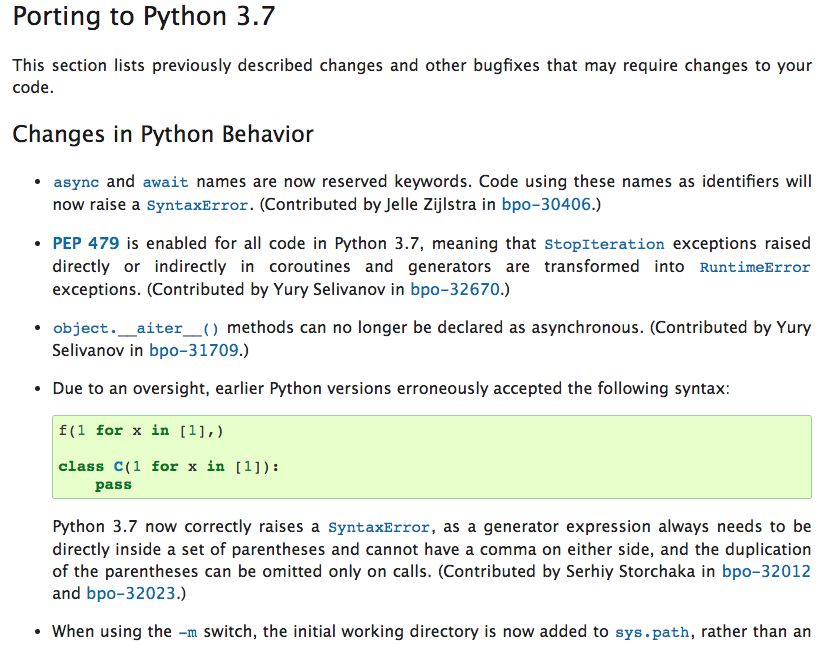Open issue link bpo-30406
This screenshot has width=821, height=645.
pyautogui.click(x=546, y=204)
